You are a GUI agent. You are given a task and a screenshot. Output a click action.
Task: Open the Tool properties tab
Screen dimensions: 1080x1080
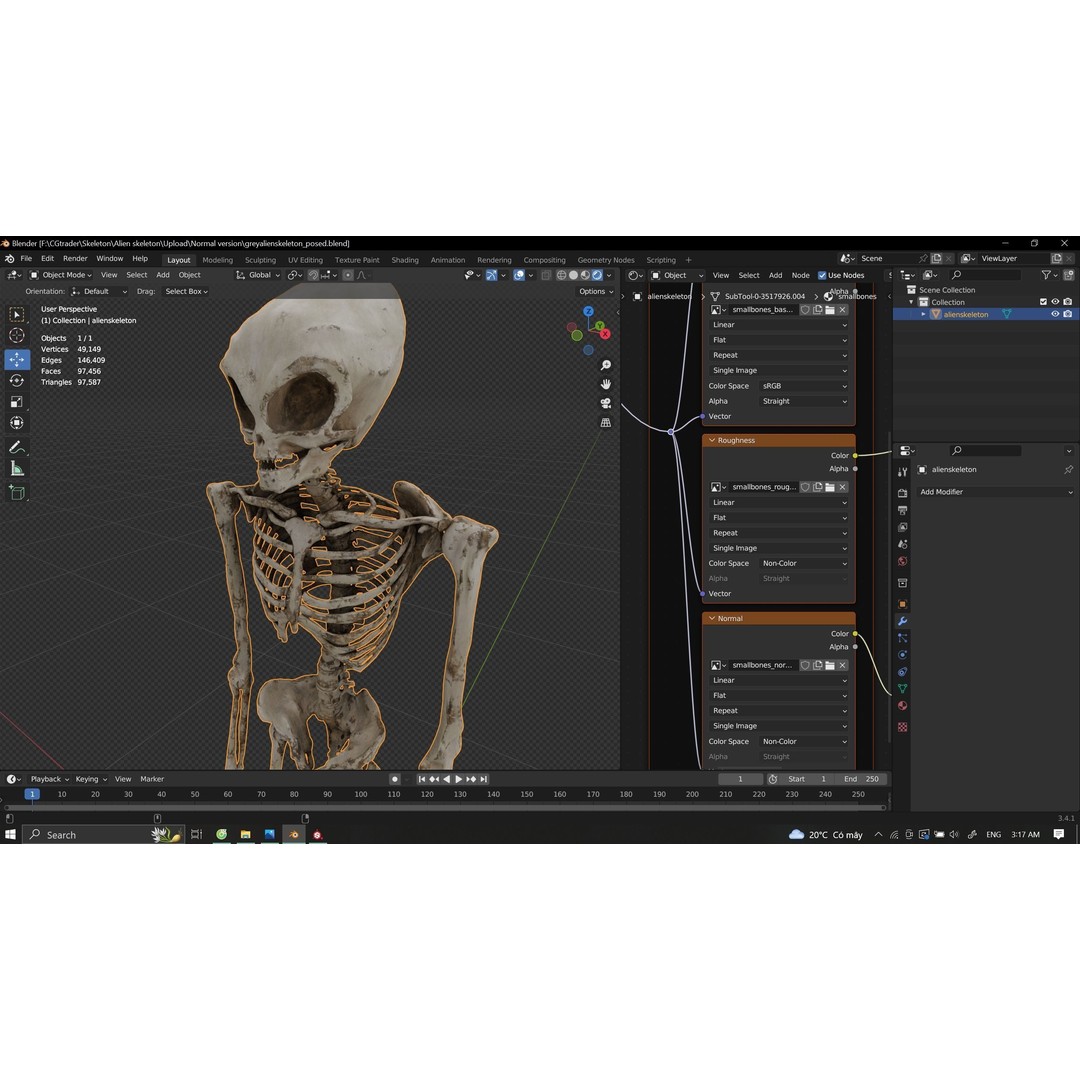coord(902,472)
